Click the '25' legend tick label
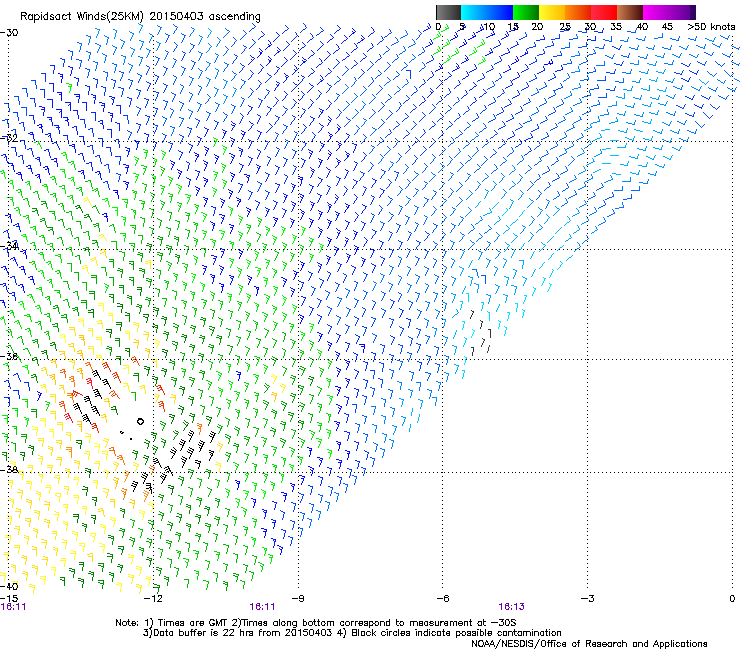The width and height of the screenshot is (740, 650). pos(565,27)
